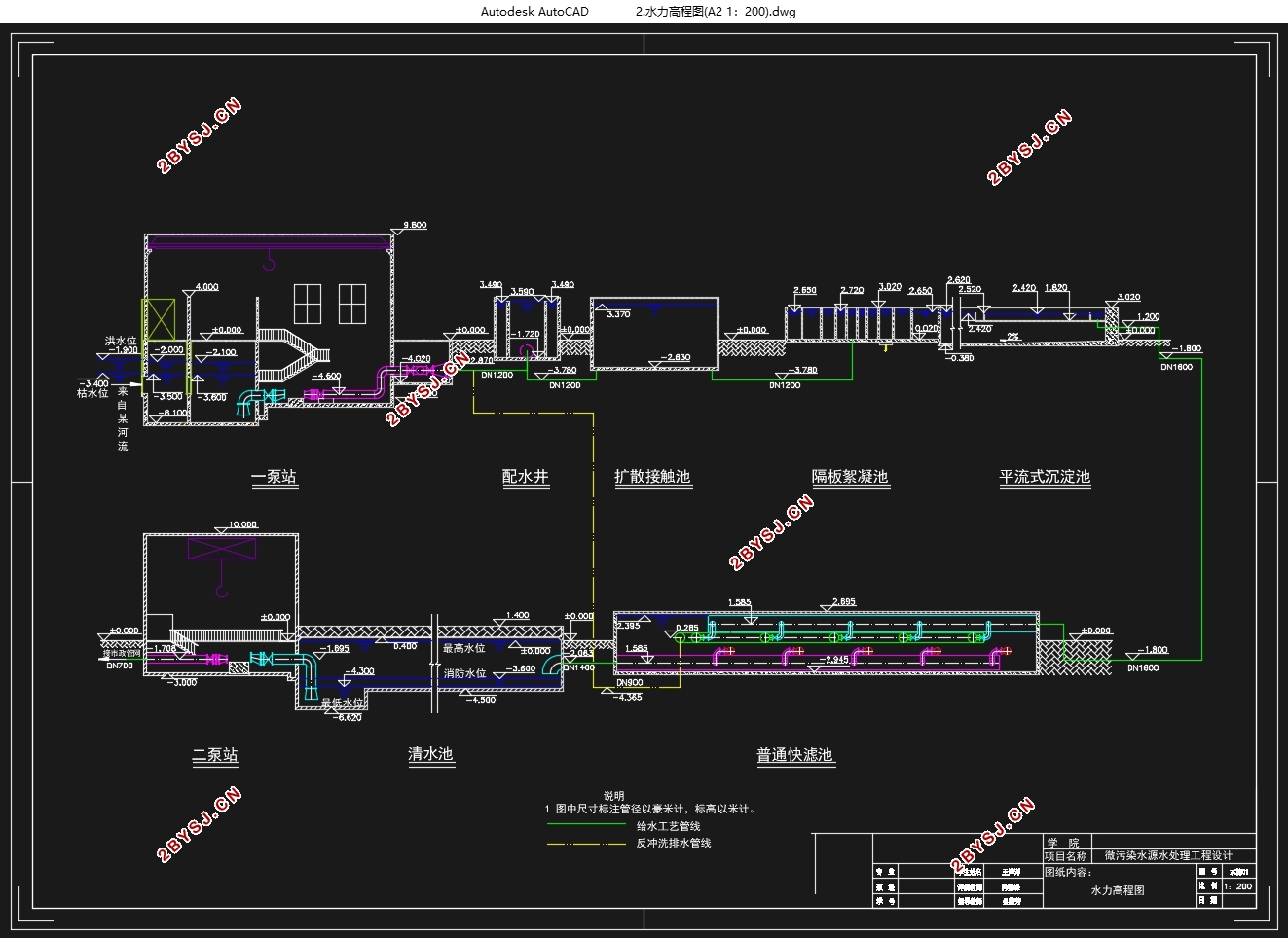Screen dimensions: 1288x938
Task: Select pipe label 'DN900'
Action: 629,682
